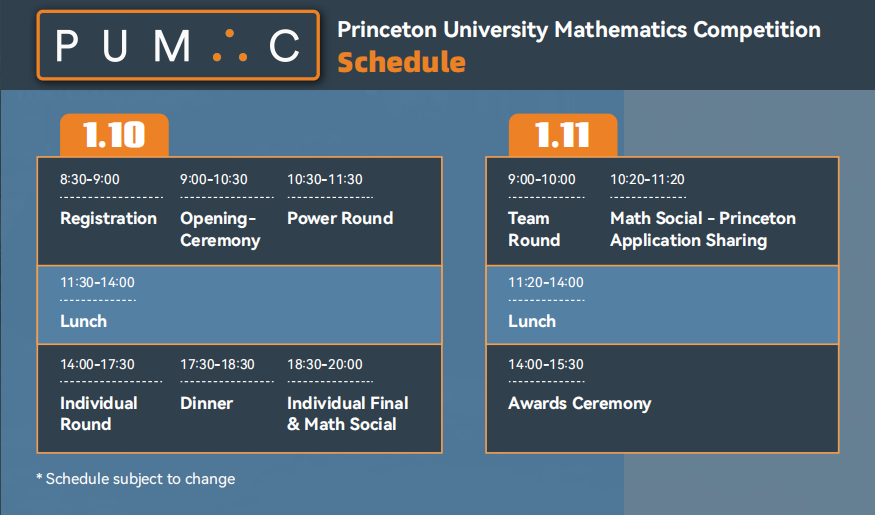Image resolution: width=875 pixels, height=515 pixels.
Task: Select the Power Round event
Action: 340,218
